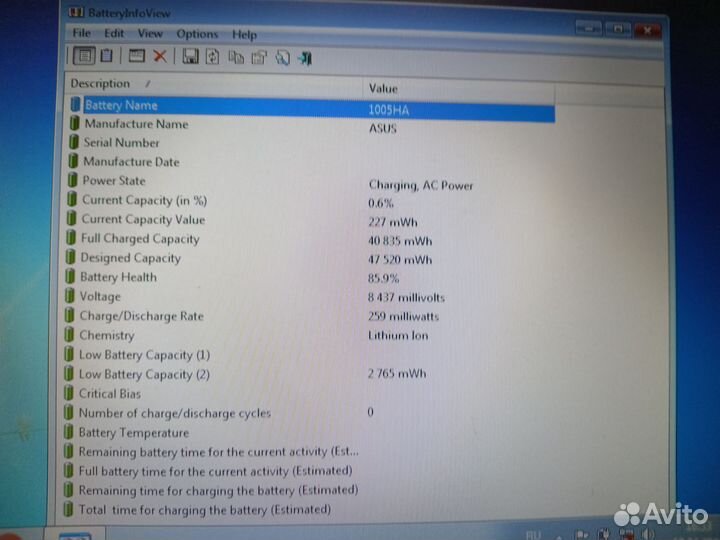Open the Edit menu
This screenshot has width=720, height=540.
pyautogui.click(x=114, y=34)
